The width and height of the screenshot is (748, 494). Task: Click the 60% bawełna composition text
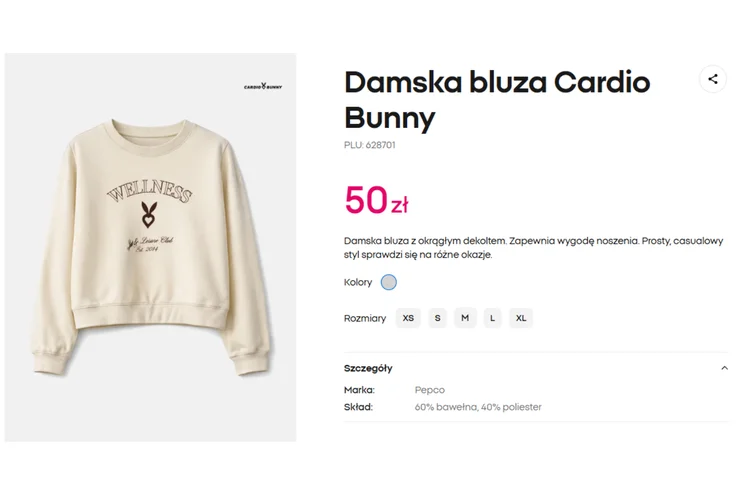[478, 407]
